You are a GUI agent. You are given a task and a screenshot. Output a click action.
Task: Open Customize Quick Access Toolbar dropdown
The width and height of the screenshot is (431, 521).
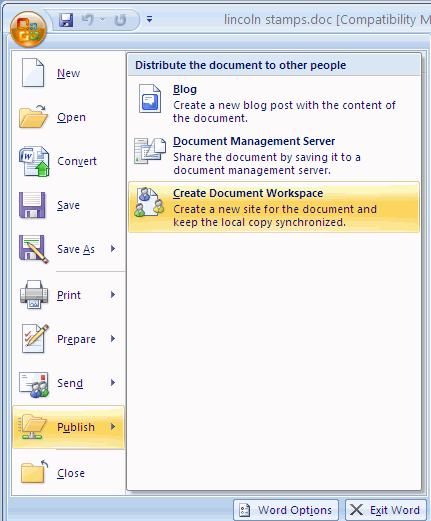pos(150,19)
